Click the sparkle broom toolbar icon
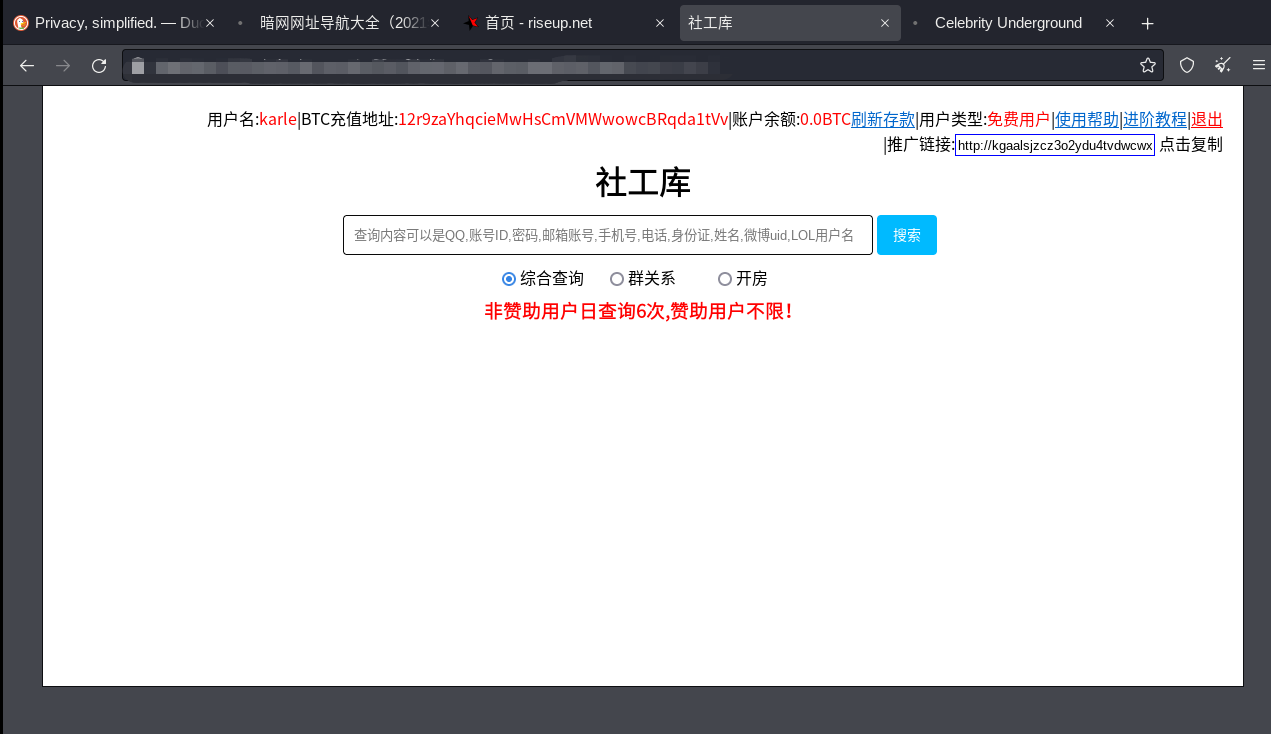The height and width of the screenshot is (734, 1271). pyautogui.click(x=1223, y=65)
